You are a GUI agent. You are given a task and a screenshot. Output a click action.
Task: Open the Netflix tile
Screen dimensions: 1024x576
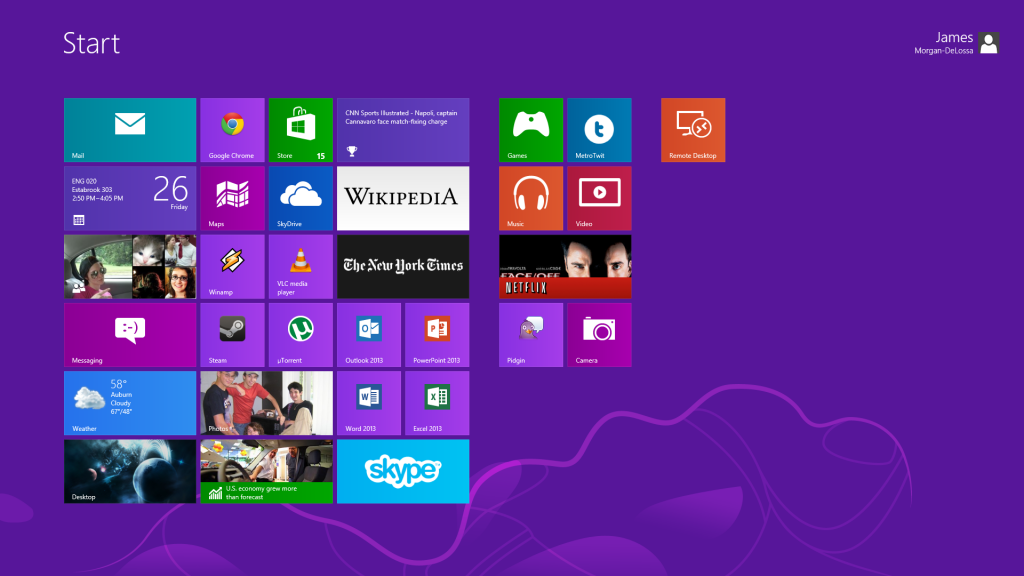[x=565, y=266]
